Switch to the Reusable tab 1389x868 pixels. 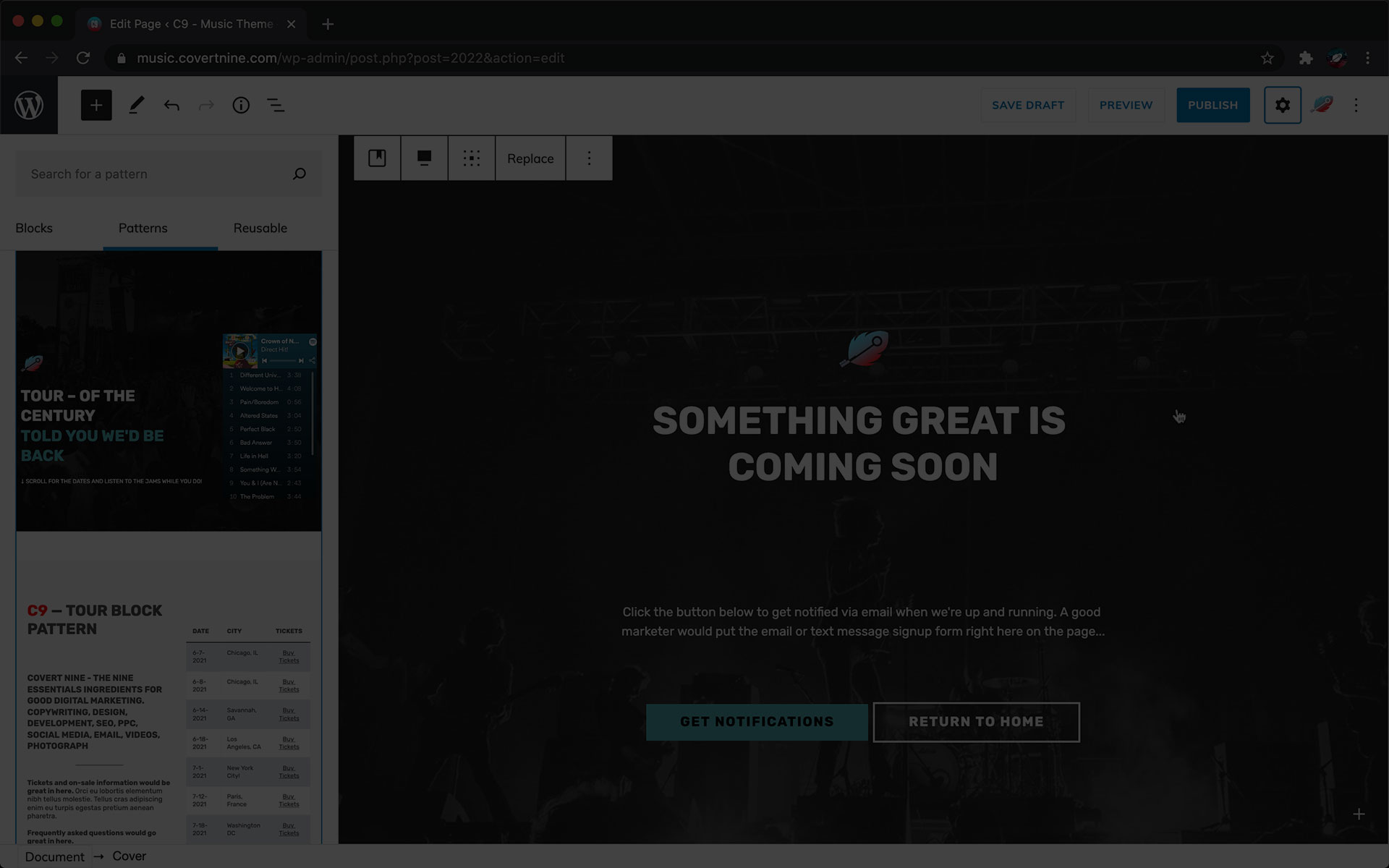[260, 228]
